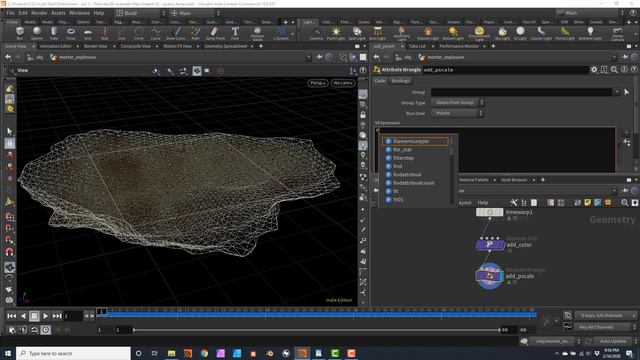Select the L-System shelf tool

(281, 33)
